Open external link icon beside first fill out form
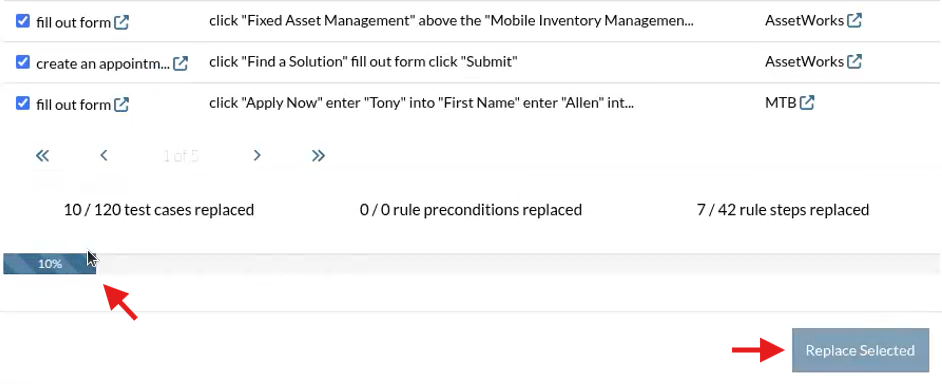 click(x=122, y=23)
